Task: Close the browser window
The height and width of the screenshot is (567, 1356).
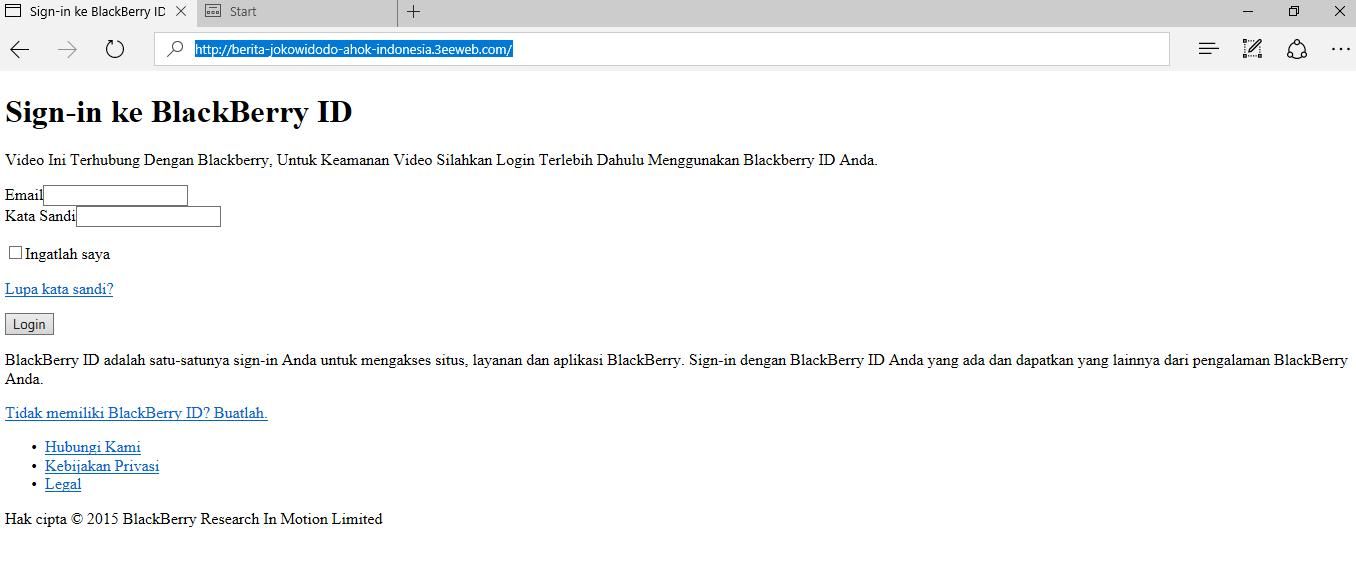Action: pyautogui.click(x=1339, y=12)
